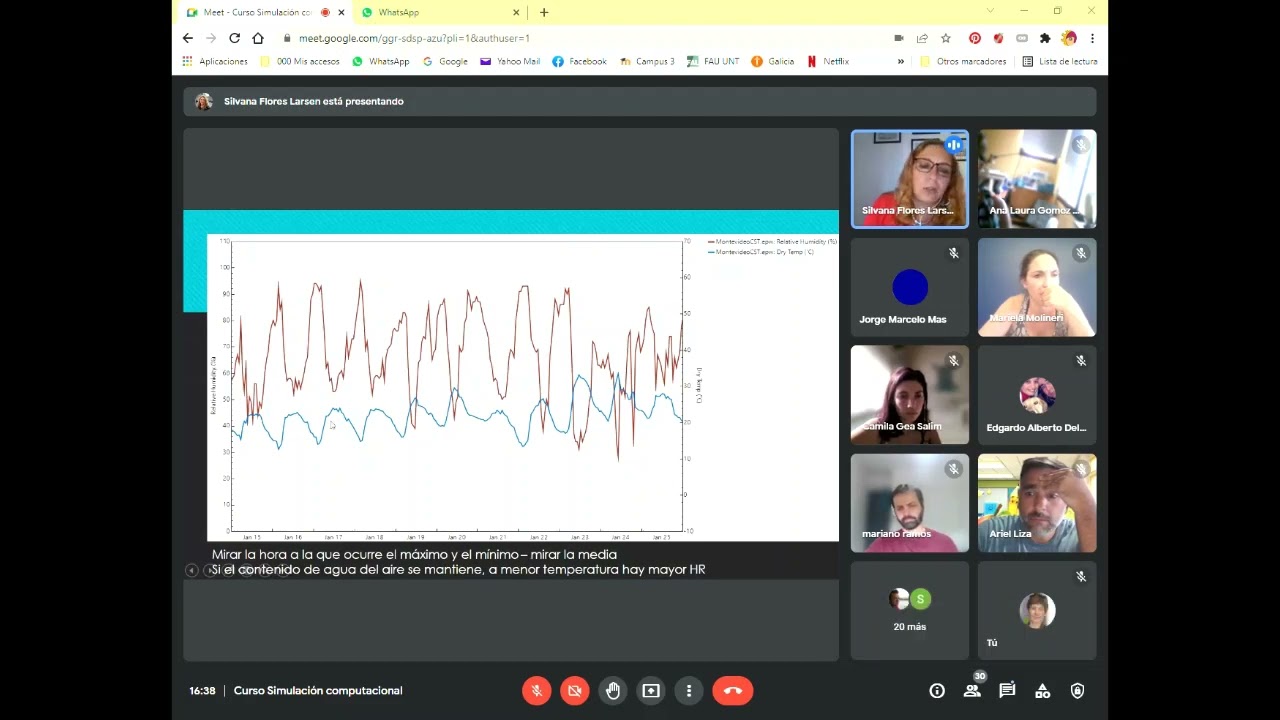This screenshot has height=720, width=1280.
Task: Share this page icon in address bar
Action: coord(922,38)
